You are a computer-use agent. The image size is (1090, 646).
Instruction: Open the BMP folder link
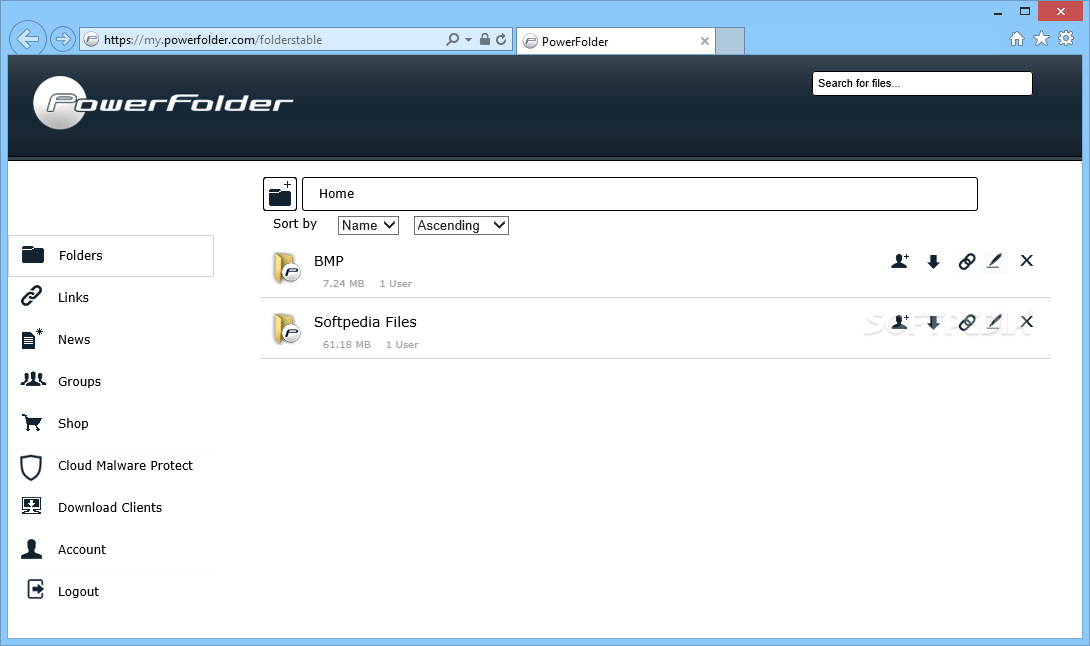point(329,261)
